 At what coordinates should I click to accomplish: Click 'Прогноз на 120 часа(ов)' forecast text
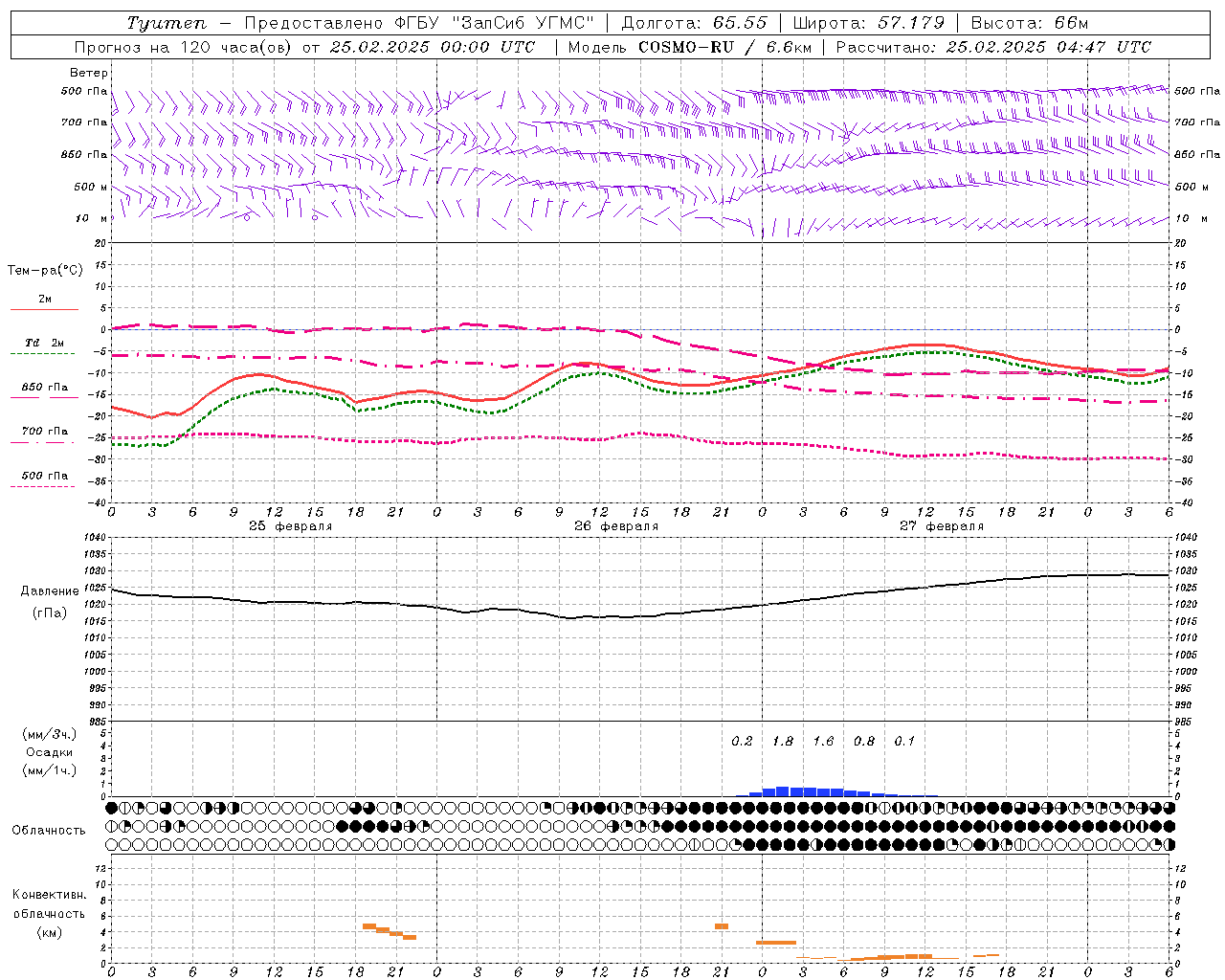(185, 47)
